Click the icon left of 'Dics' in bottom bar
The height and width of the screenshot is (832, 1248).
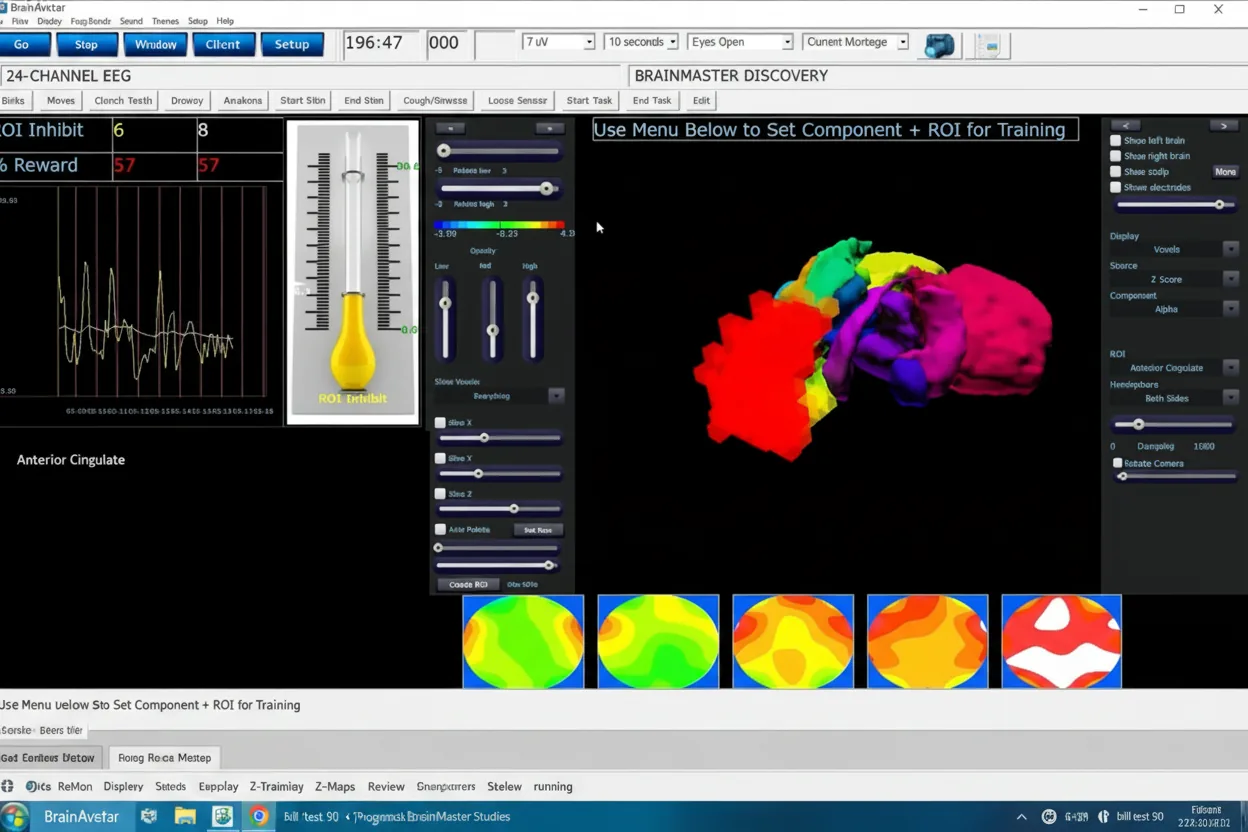coord(8,786)
